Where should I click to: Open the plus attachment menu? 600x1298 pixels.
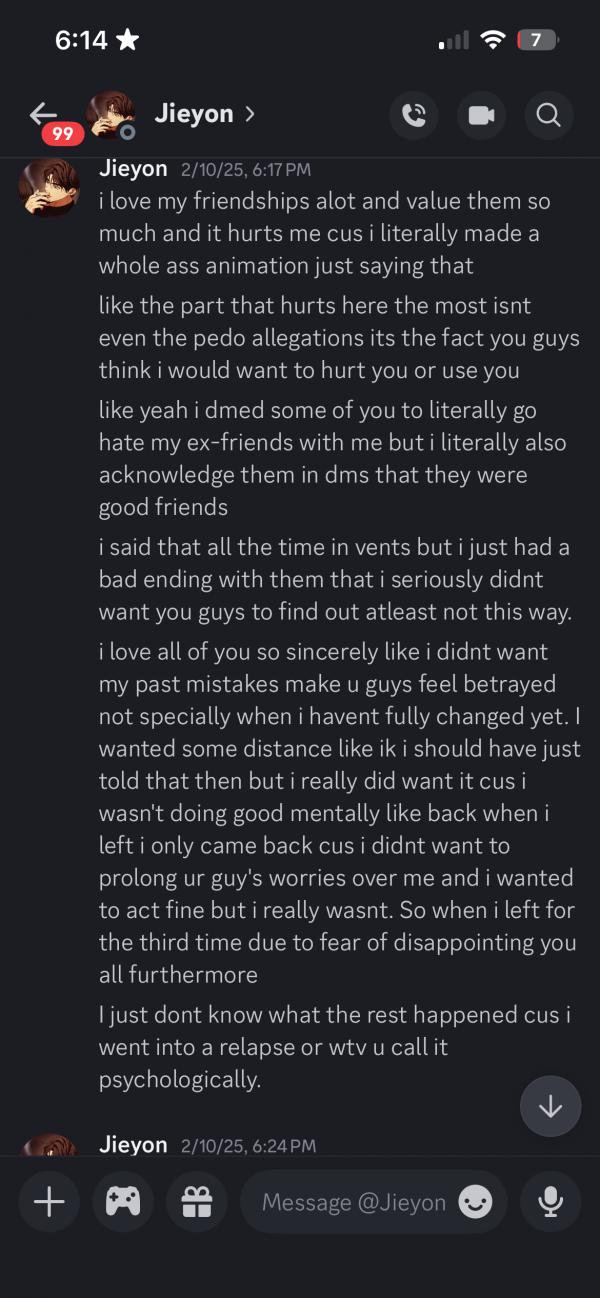49,1201
